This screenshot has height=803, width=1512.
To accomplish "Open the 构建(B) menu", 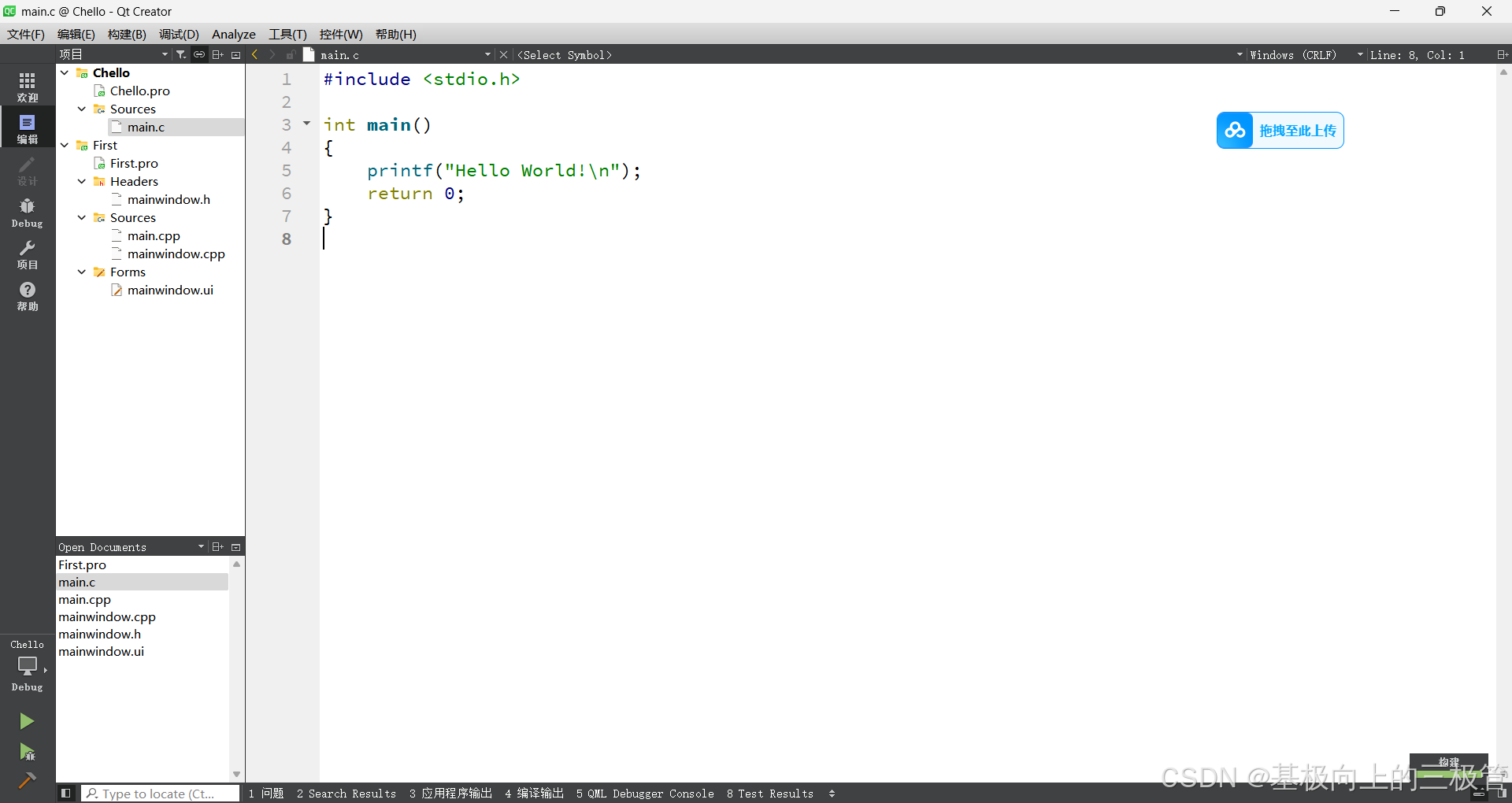I will pyautogui.click(x=127, y=34).
